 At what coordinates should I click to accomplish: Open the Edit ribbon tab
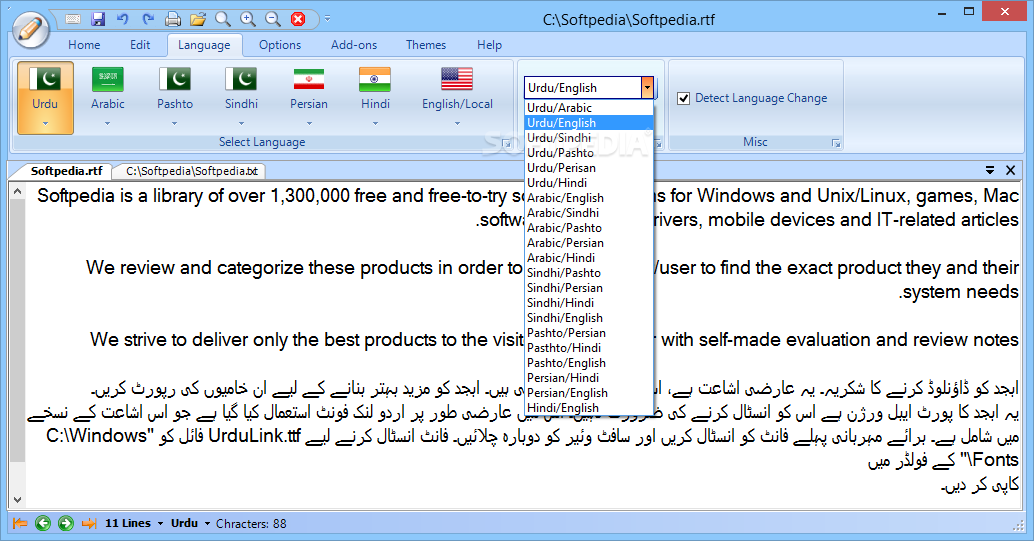click(140, 45)
